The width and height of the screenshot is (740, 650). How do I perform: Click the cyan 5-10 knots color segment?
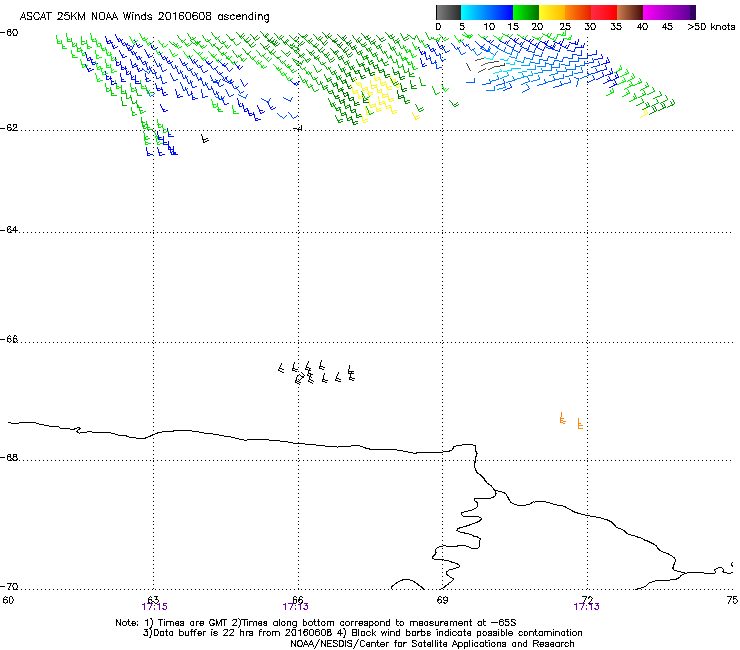(x=474, y=12)
